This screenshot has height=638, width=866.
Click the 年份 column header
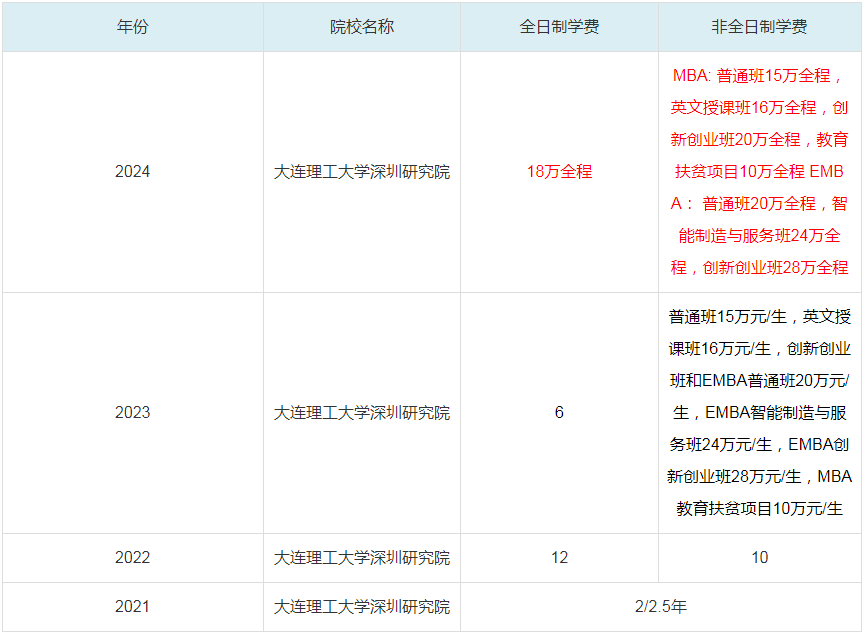[x=135, y=27]
